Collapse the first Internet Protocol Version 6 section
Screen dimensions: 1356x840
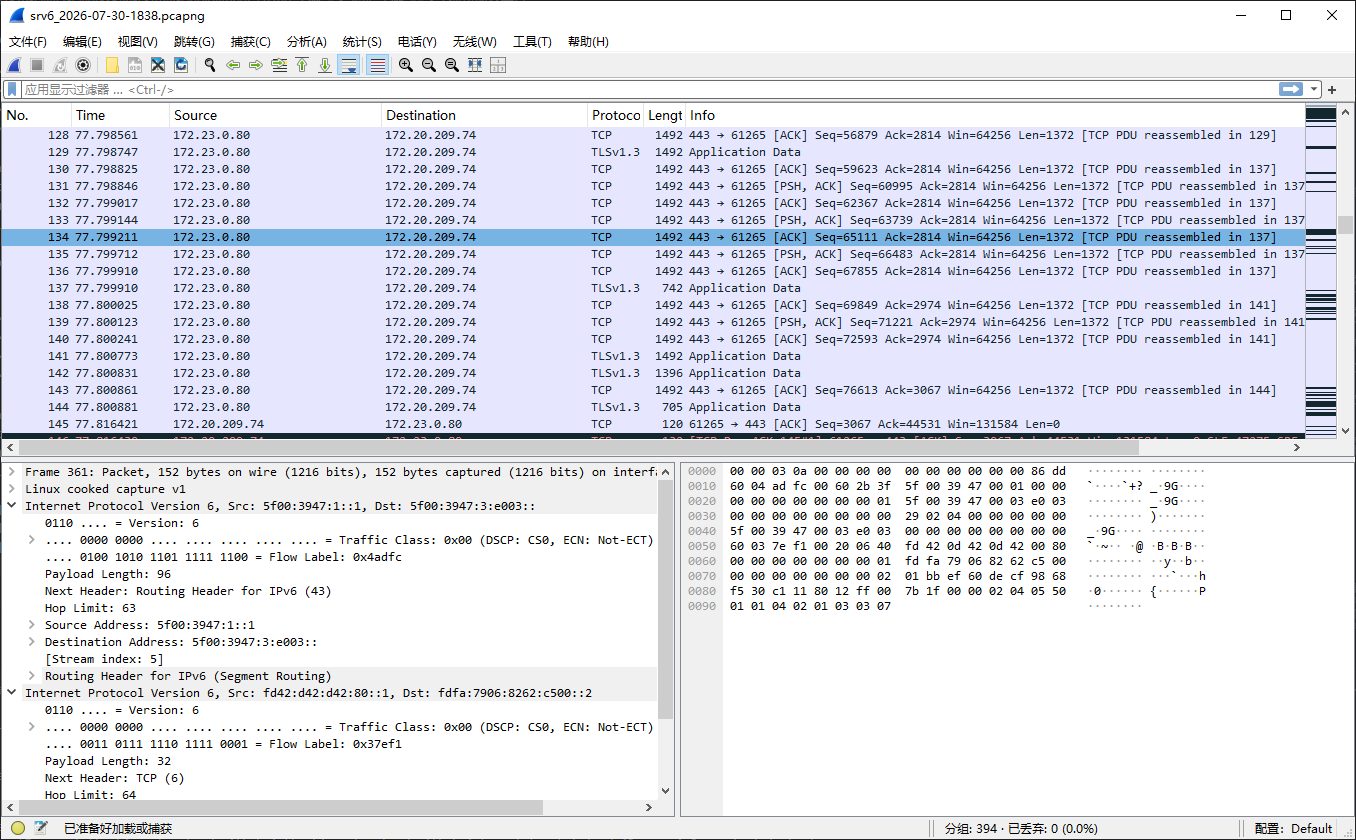point(12,505)
